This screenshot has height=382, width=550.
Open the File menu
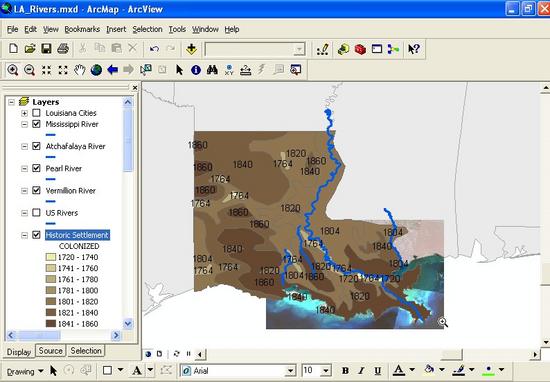[12, 29]
